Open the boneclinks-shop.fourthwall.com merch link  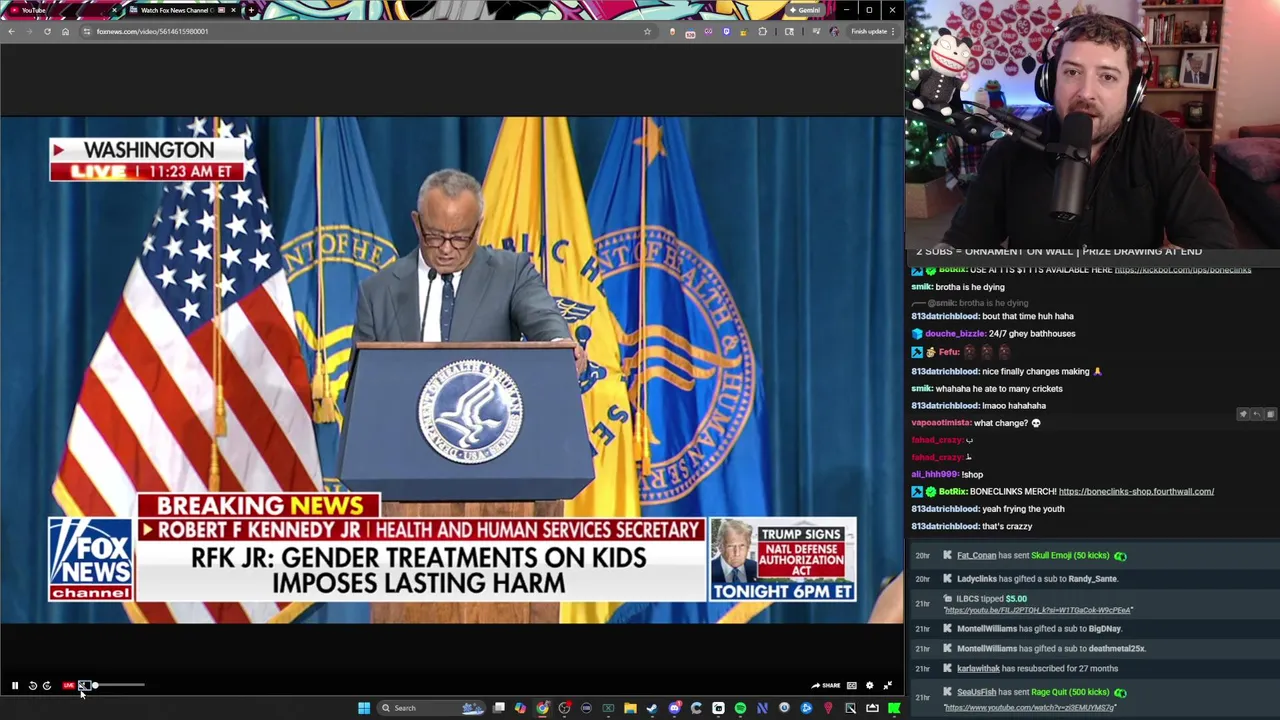pyautogui.click(x=1136, y=491)
